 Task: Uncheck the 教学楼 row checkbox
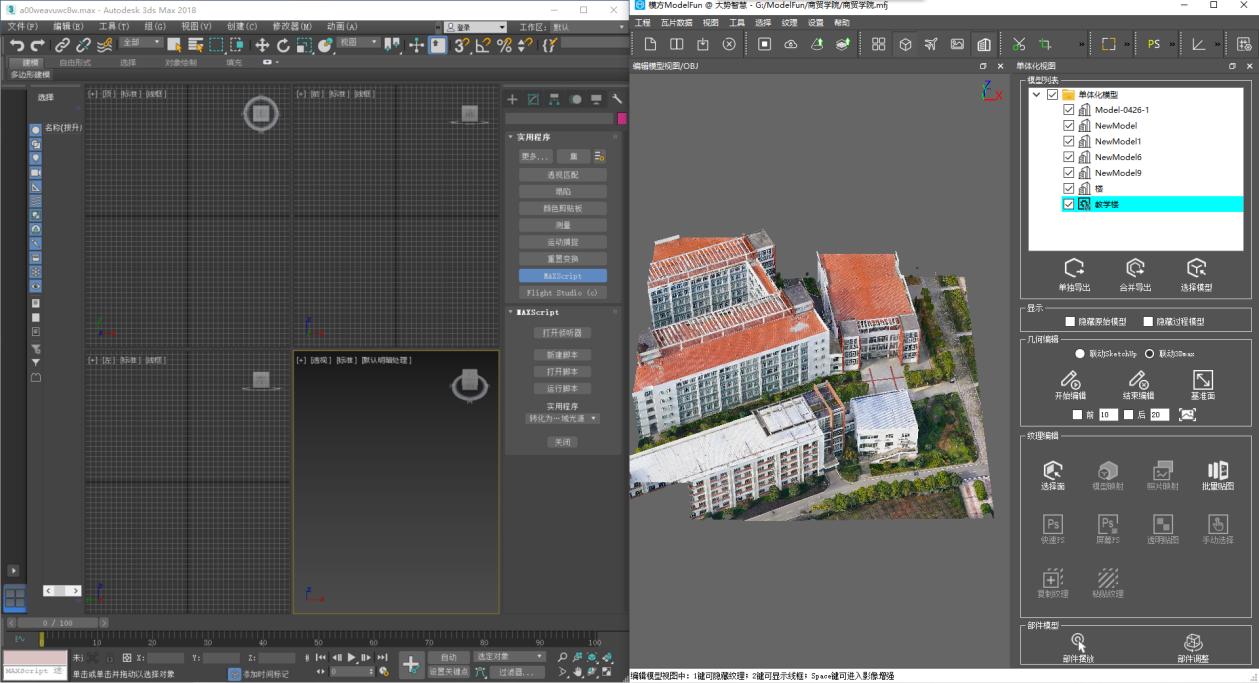coord(1068,204)
